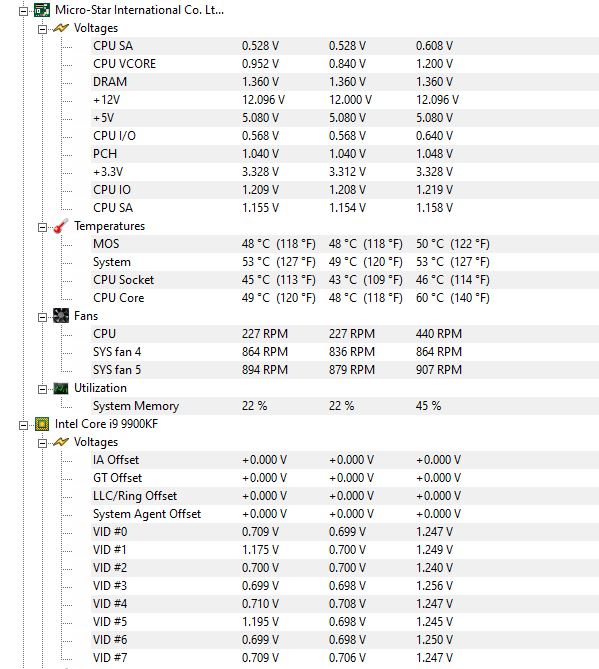Click the 1.195 V value for VID #5
Viewport: 599px width, 669px height.
pos(260,622)
